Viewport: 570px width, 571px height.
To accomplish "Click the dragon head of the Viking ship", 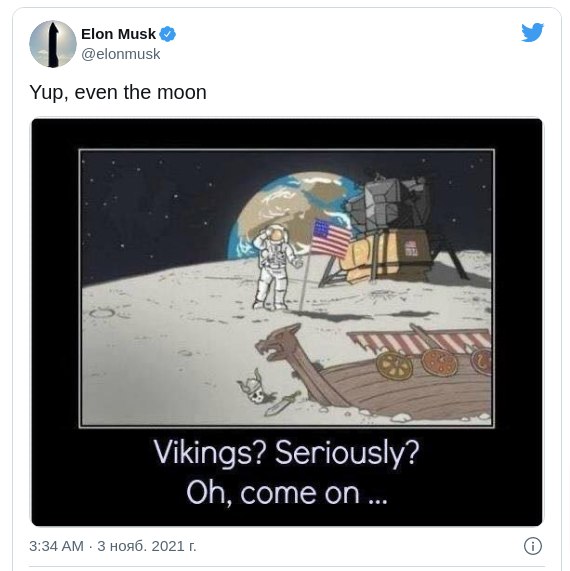I will (x=279, y=342).
